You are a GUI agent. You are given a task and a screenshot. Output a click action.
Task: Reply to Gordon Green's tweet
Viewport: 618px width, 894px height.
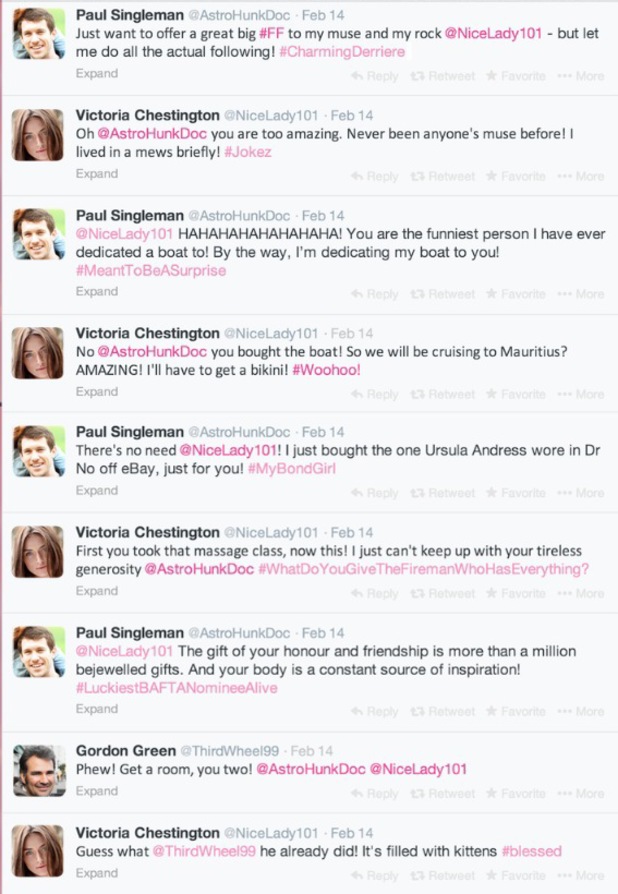coord(375,794)
